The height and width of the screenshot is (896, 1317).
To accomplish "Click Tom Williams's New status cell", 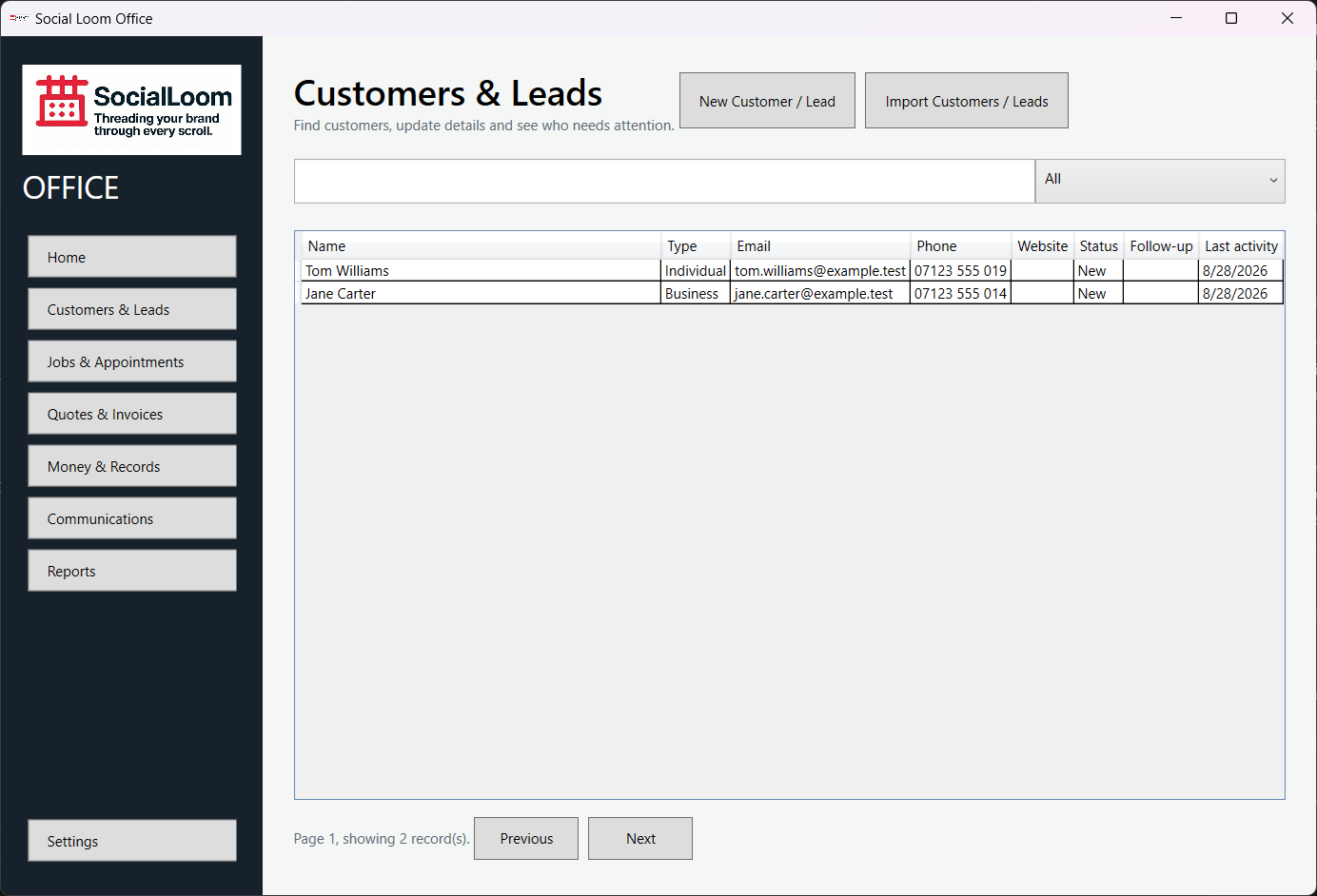I will [x=1098, y=271].
